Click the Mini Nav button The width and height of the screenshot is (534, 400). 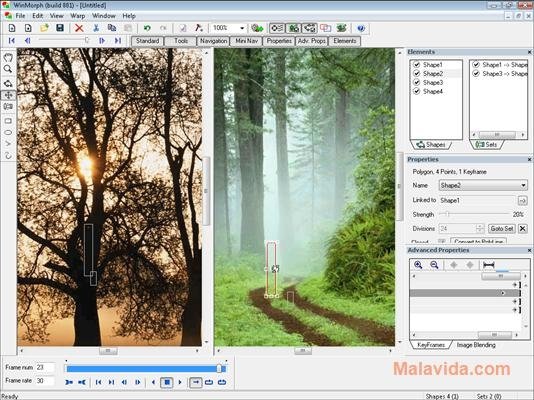tap(247, 41)
